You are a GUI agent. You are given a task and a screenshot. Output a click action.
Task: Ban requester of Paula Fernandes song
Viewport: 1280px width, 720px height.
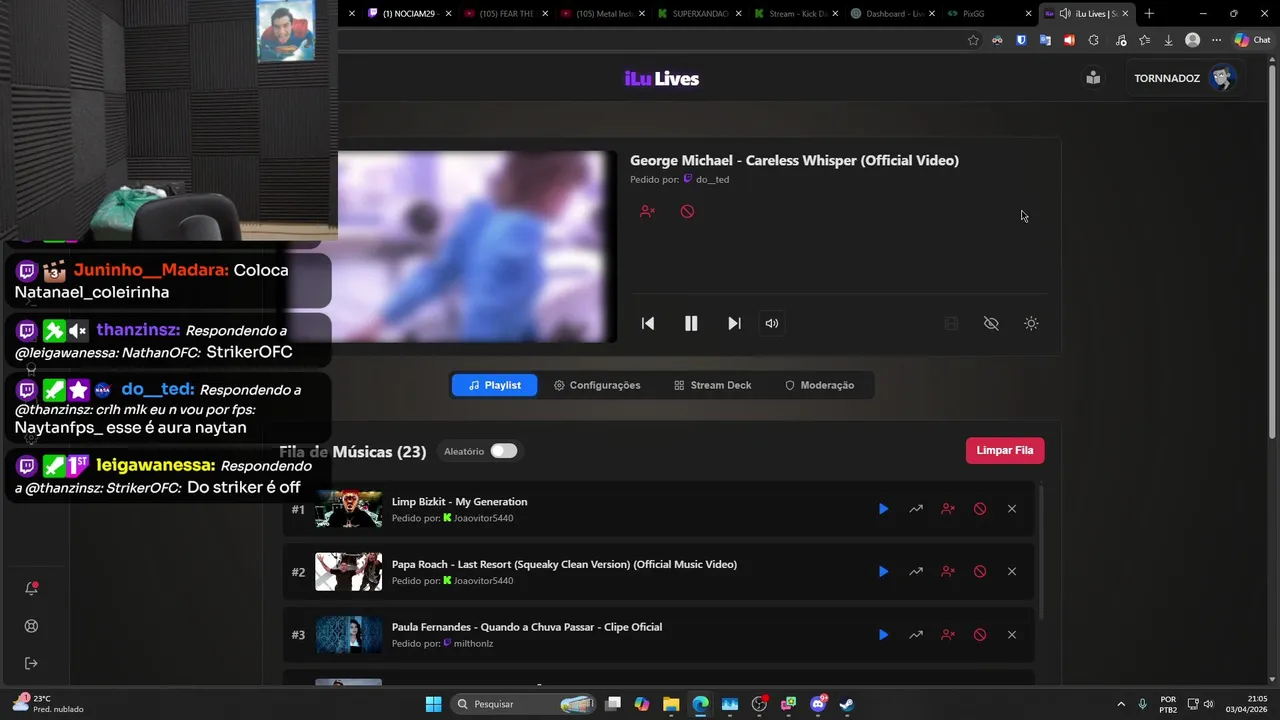point(948,635)
